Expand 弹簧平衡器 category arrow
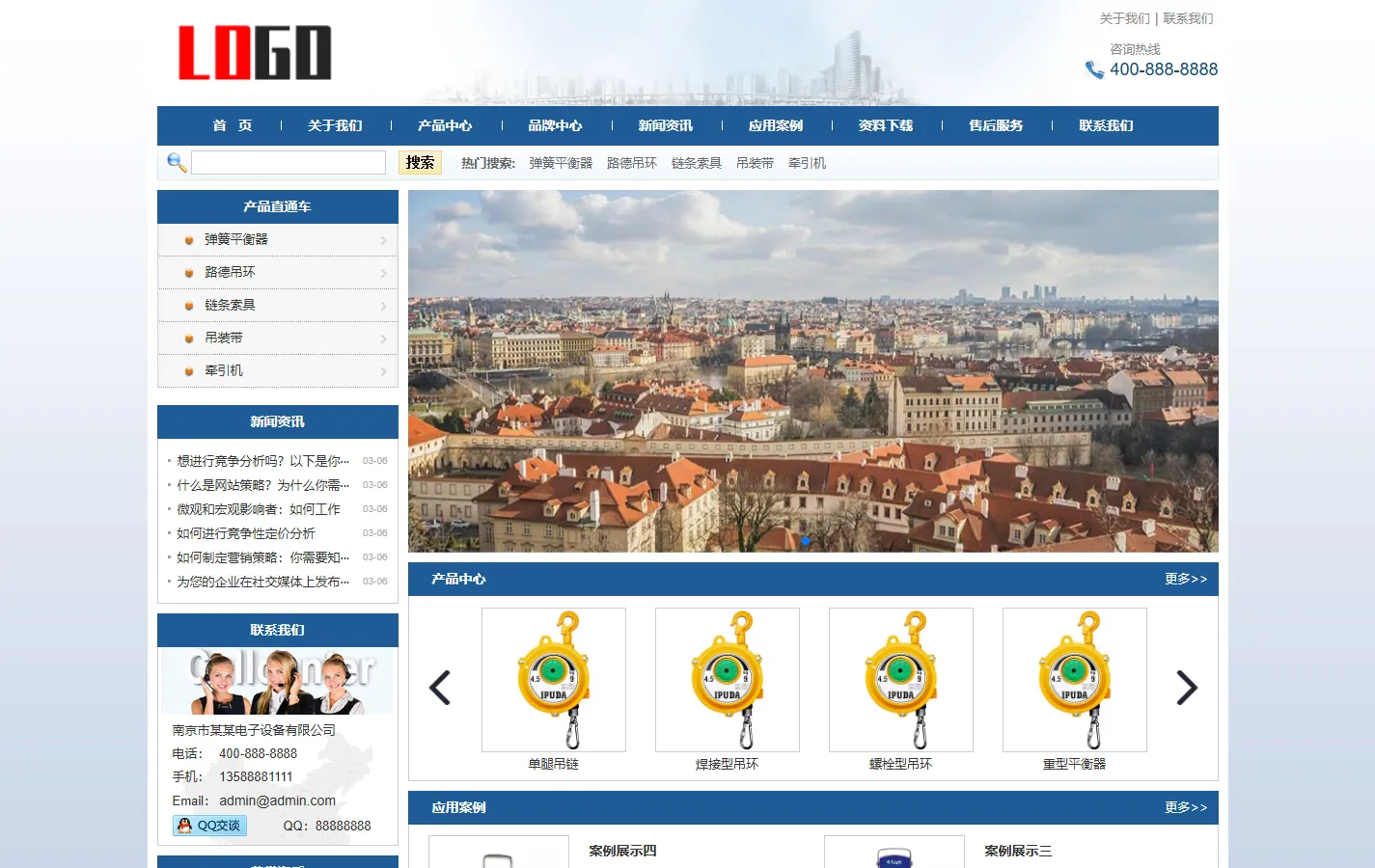Screen dimensions: 1375x868 pos(383,240)
